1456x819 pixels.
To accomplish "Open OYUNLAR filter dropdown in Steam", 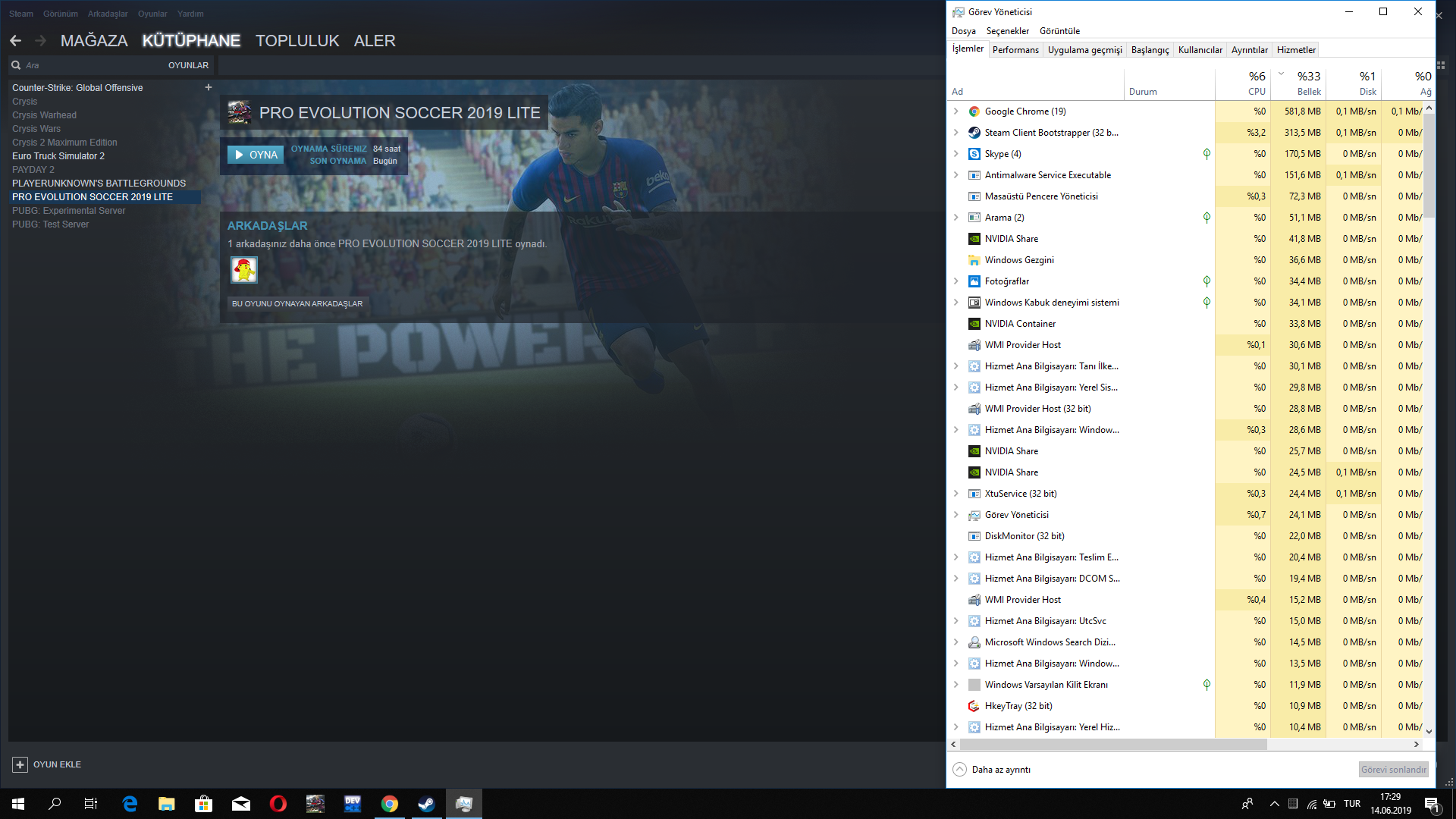I will (x=188, y=65).
